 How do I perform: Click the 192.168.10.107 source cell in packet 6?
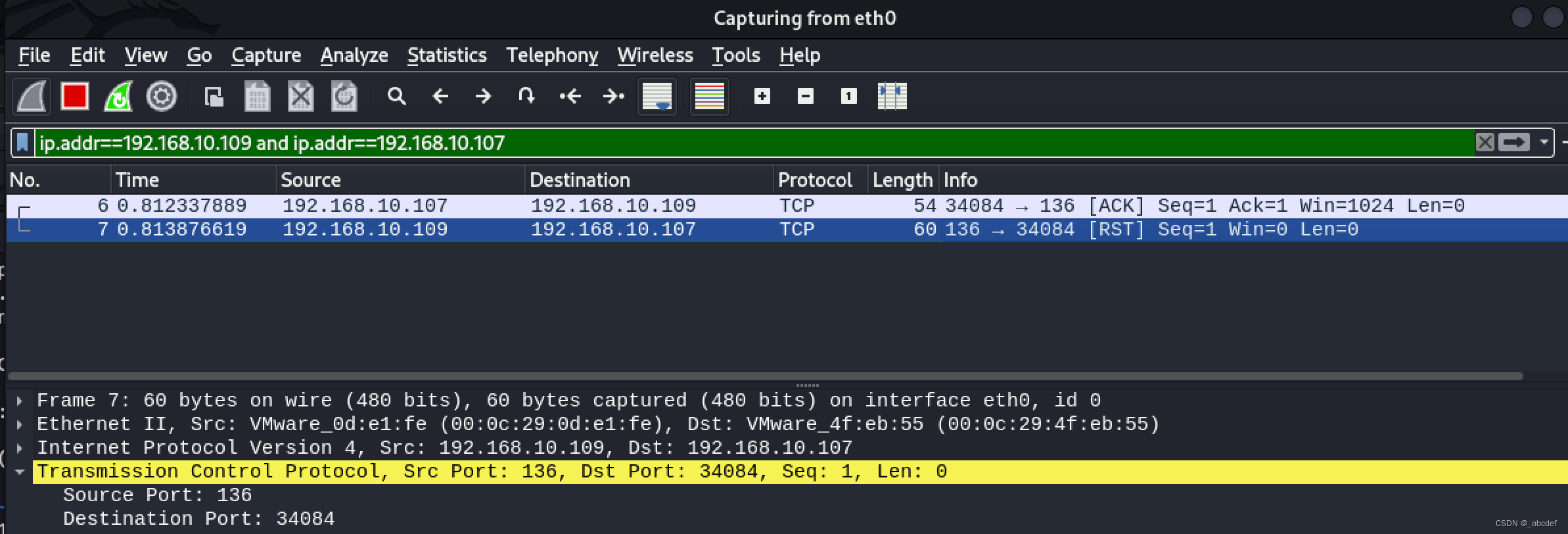click(365, 206)
